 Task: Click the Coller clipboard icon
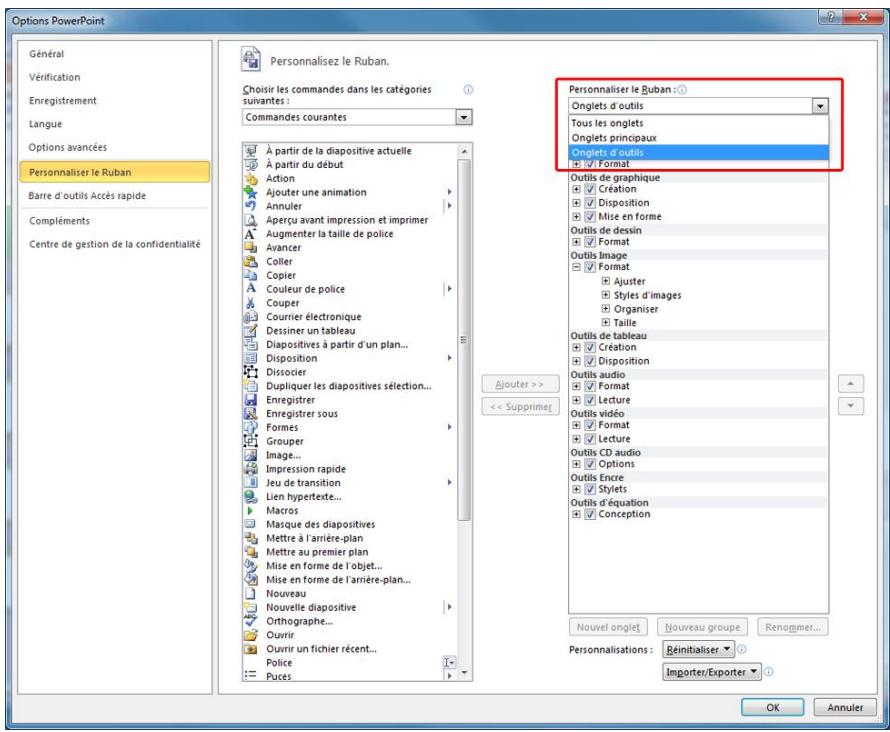250,262
